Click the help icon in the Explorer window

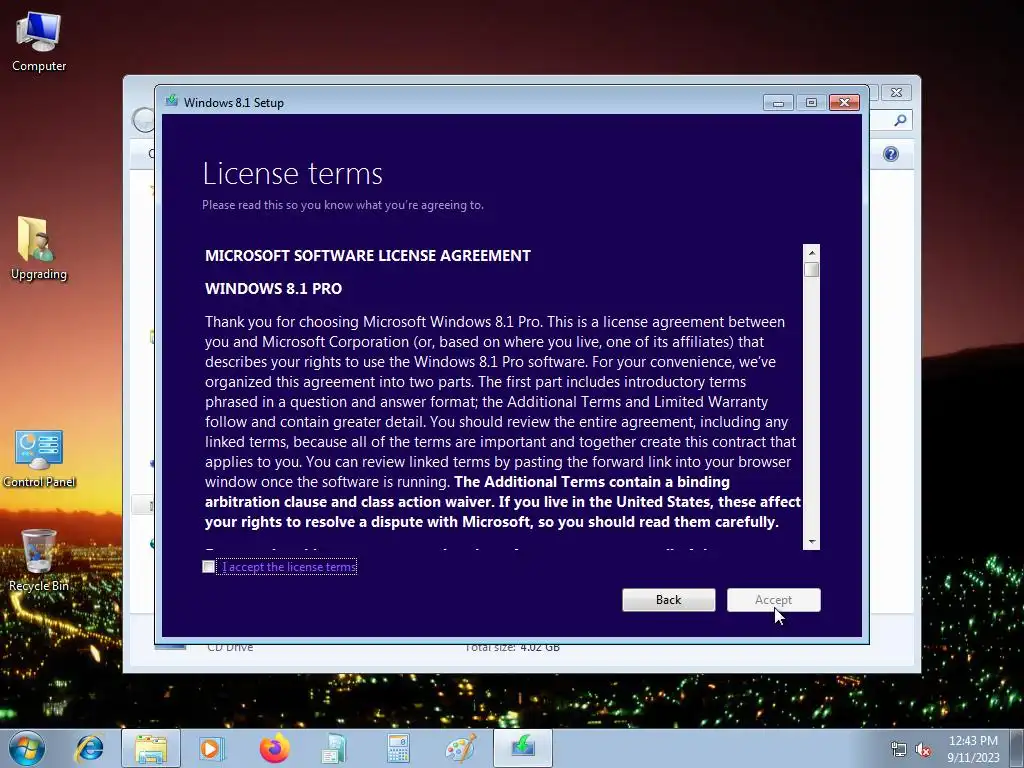pos(890,154)
